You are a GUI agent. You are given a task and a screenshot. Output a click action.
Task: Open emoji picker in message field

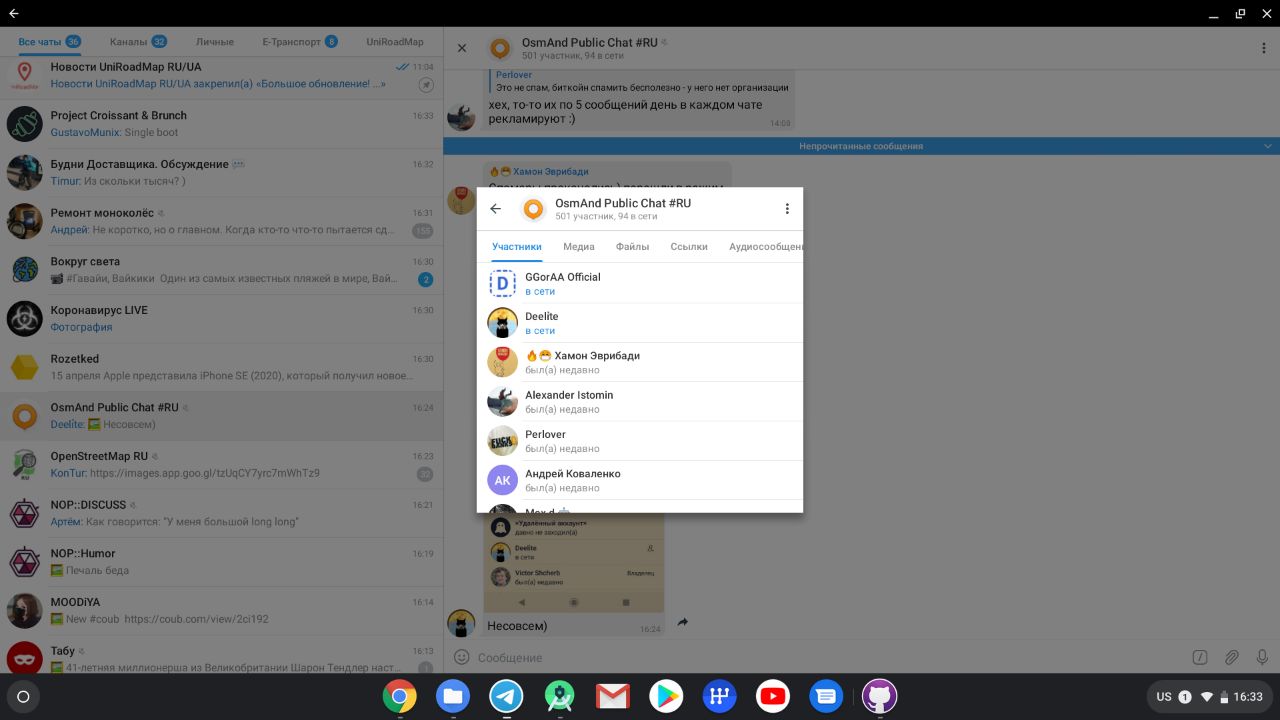coord(461,657)
